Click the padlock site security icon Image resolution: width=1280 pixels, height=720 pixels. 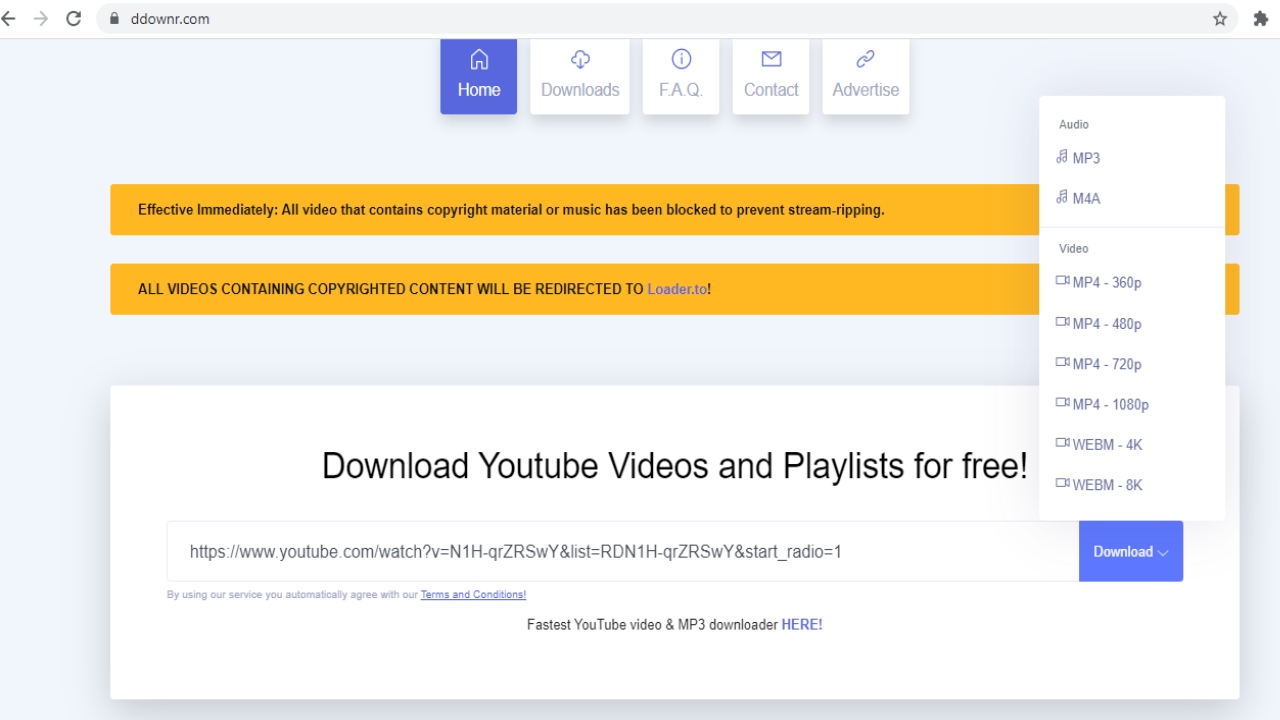tap(113, 18)
